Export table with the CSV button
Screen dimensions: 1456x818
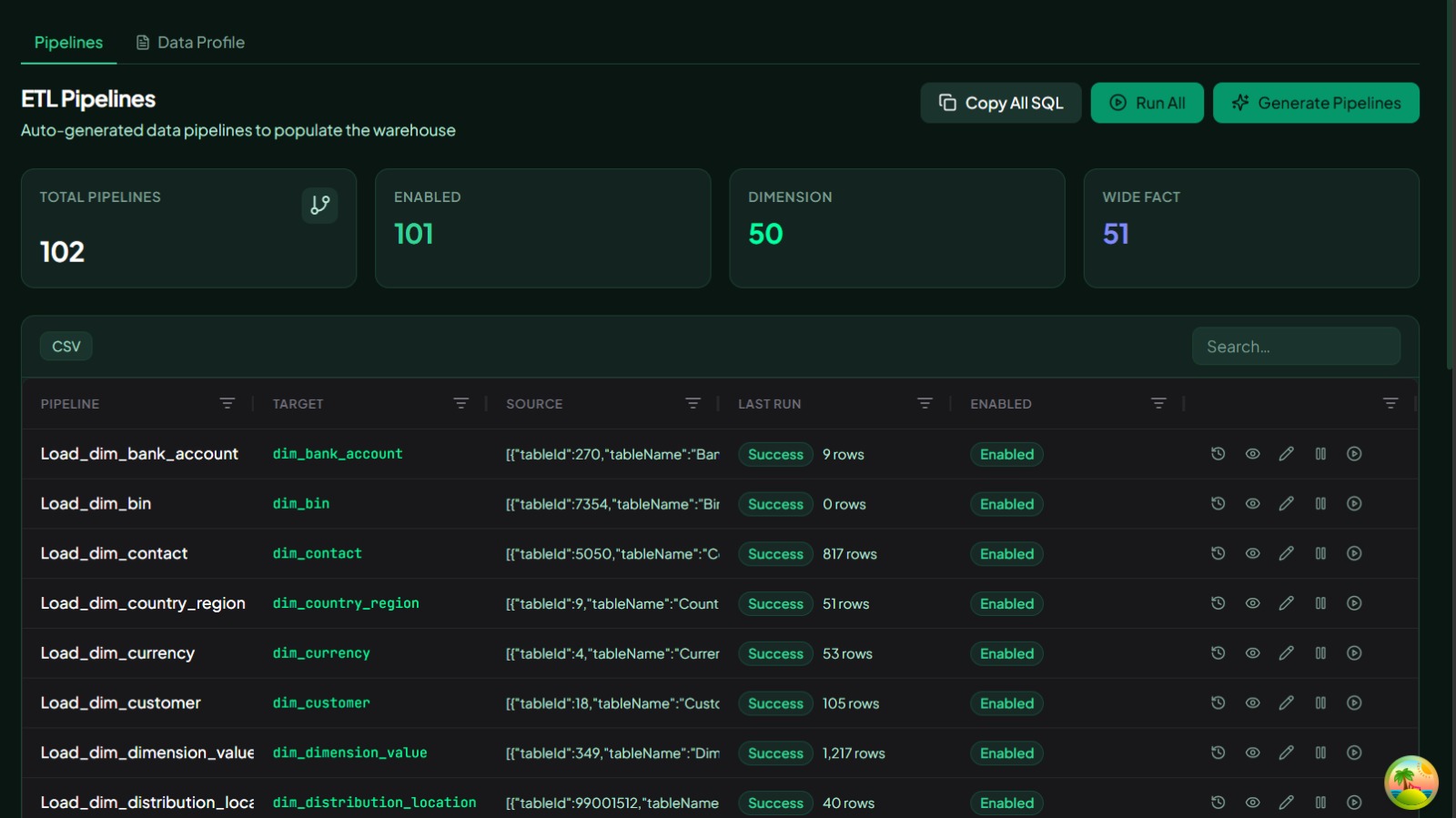pyautogui.click(x=66, y=346)
